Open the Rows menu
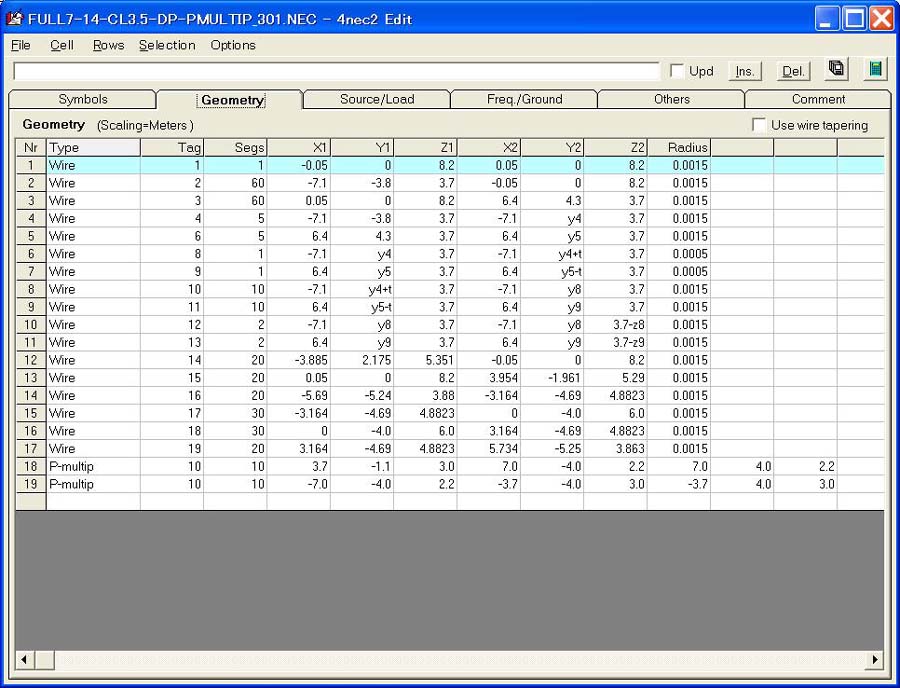 [108, 45]
